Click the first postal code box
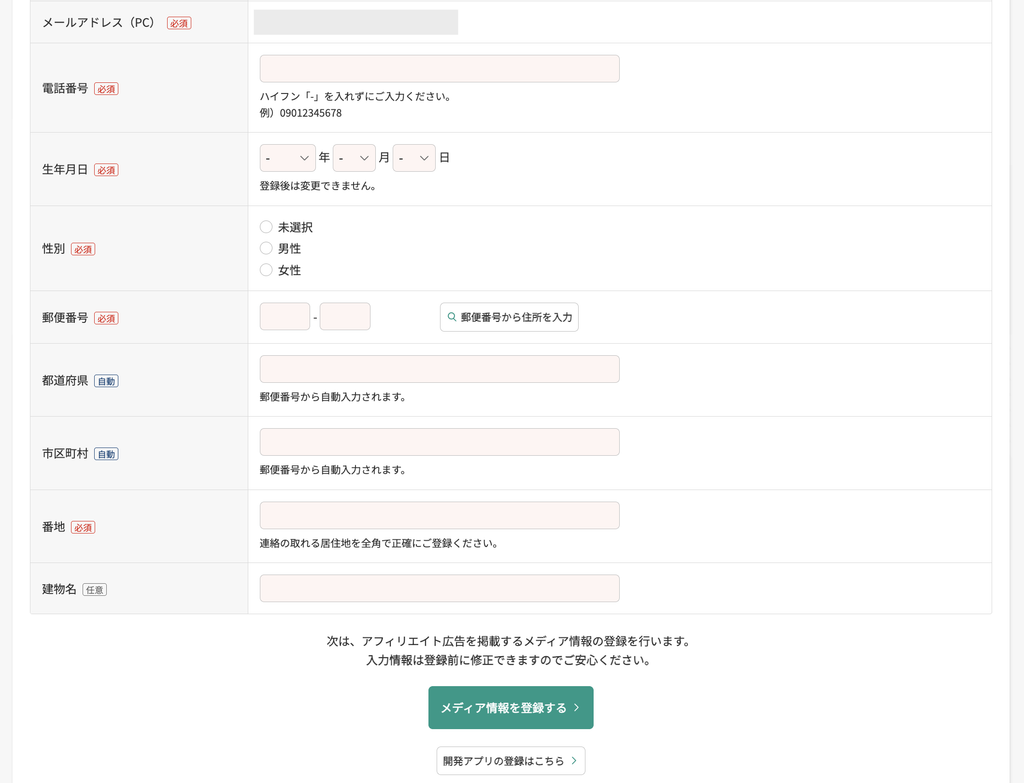 285,317
